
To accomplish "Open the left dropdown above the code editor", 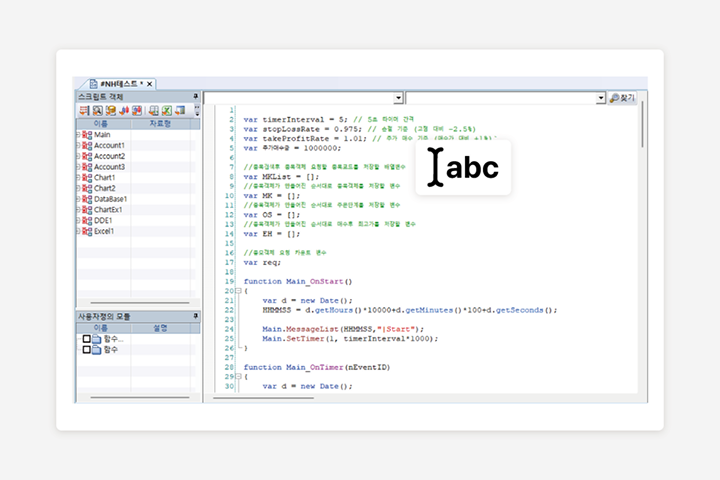I will (398, 98).
